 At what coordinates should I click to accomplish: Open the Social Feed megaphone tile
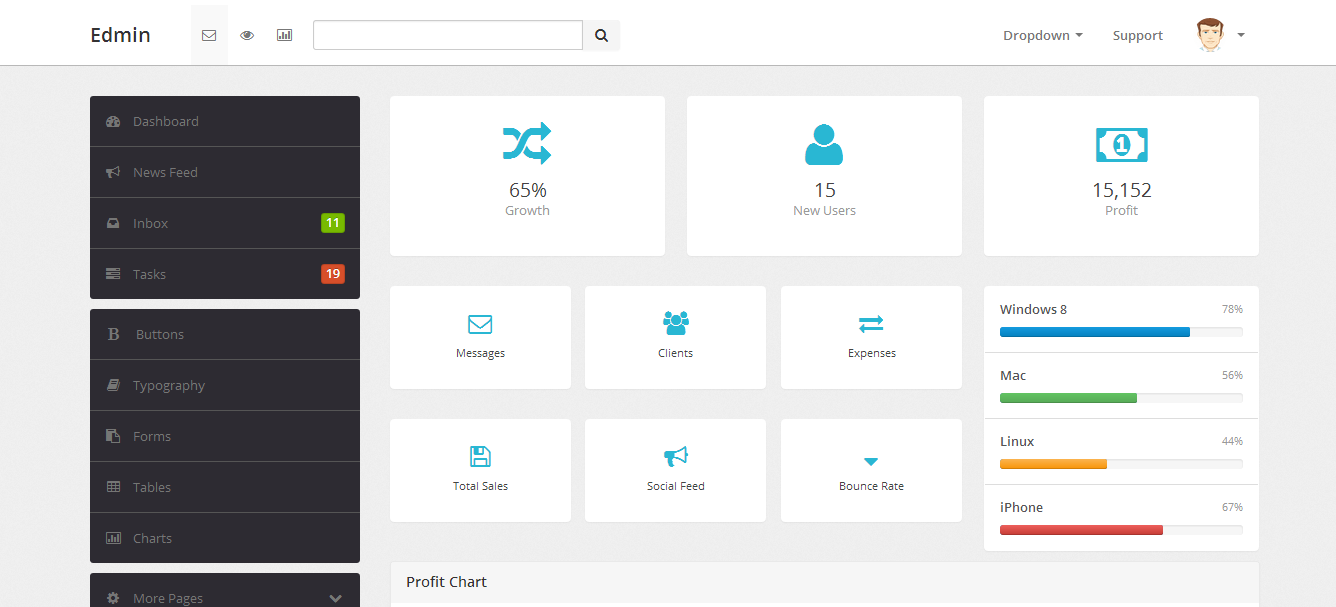click(x=675, y=470)
